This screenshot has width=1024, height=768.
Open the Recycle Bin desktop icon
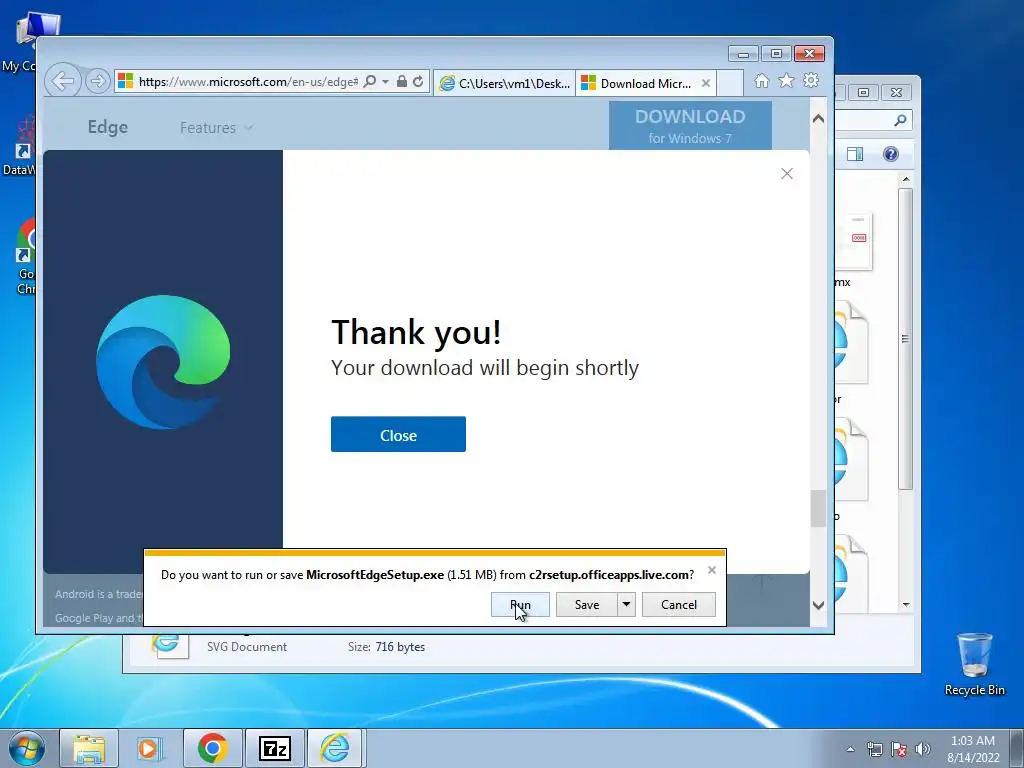(x=974, y=664)
